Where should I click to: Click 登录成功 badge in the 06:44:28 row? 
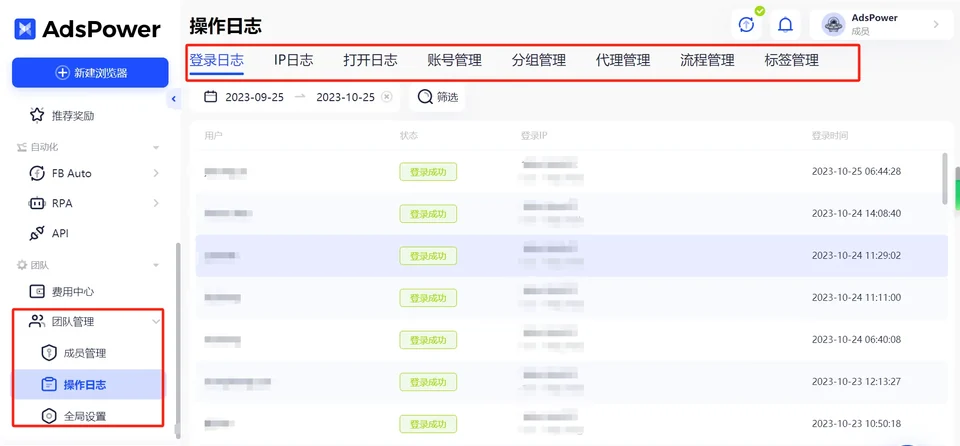pyautogui.click(x=428, y=172)
